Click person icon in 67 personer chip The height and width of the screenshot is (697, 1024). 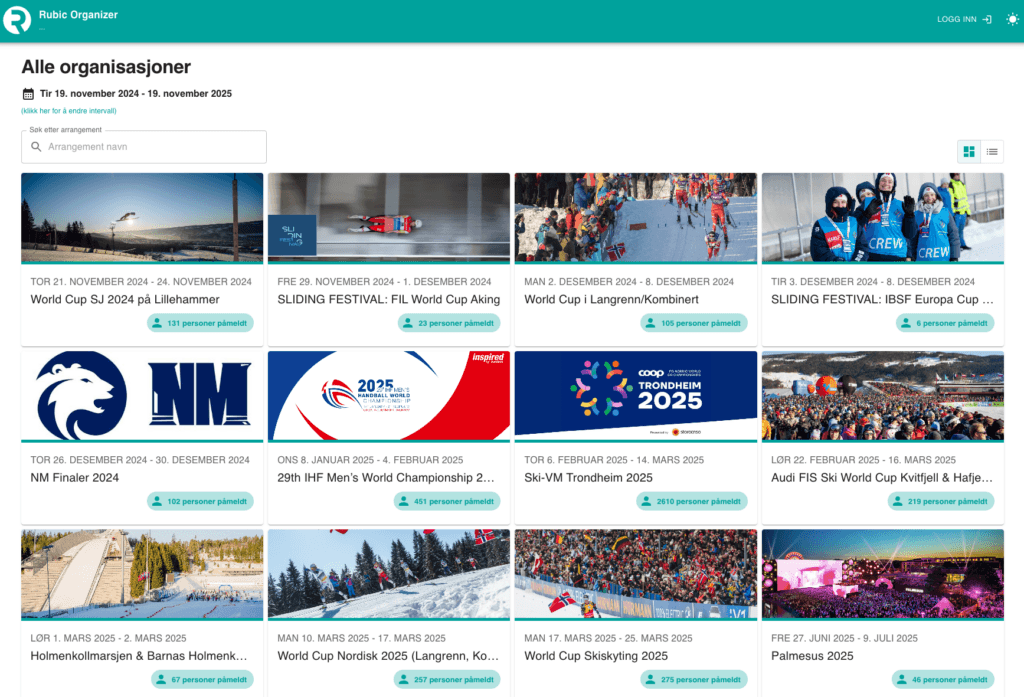pos(161,680)
